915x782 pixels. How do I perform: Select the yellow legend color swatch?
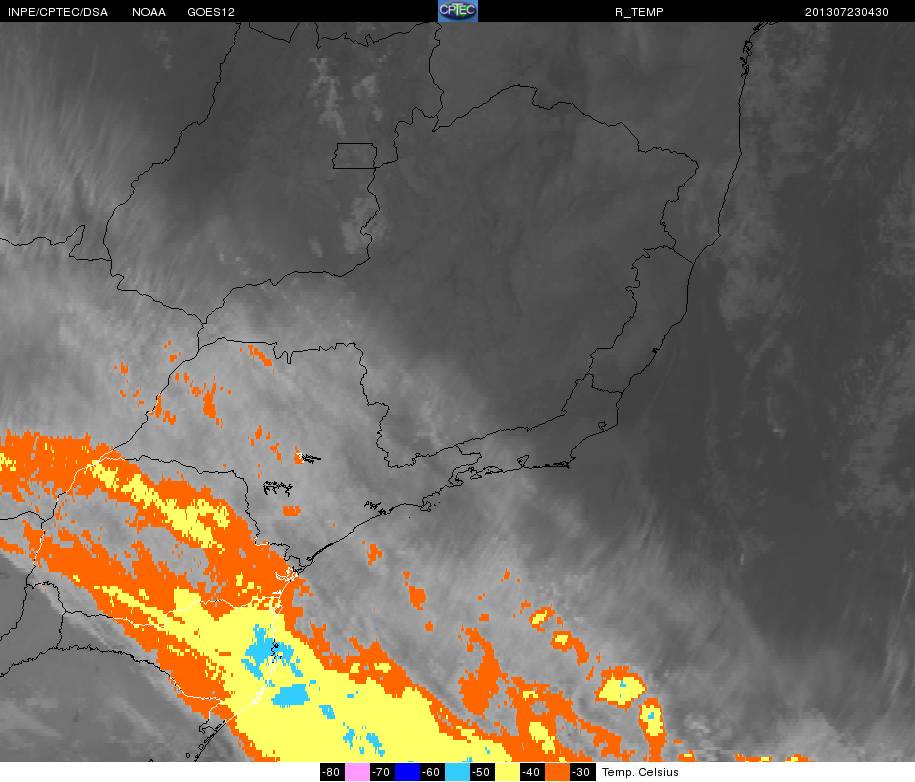click(507, 771)
